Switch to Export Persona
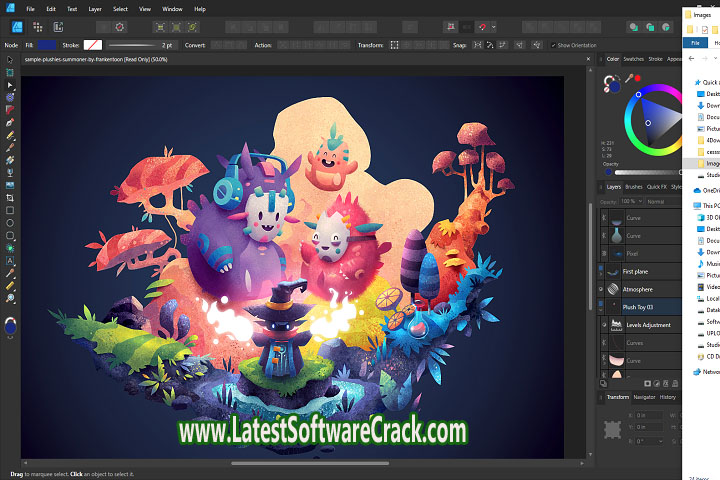720x480 pixels. coord(58,27)
